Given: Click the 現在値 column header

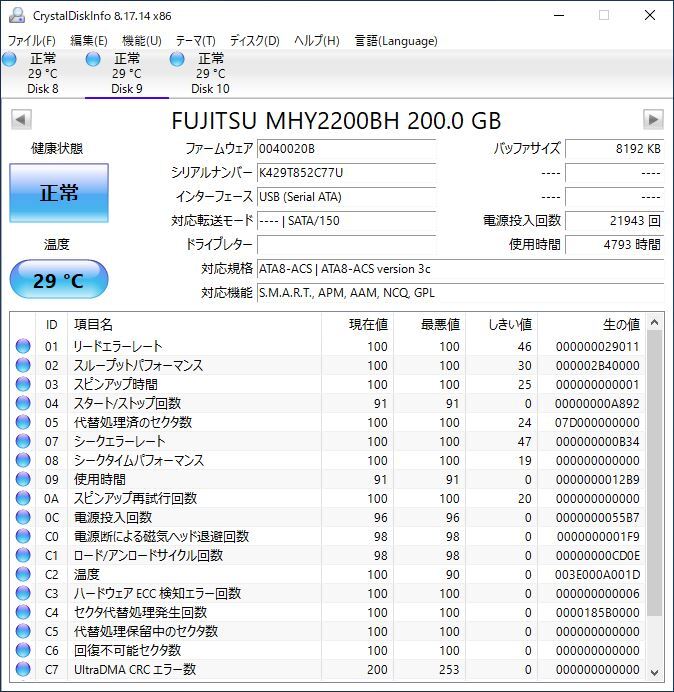Looking at the screenshot, I should click(358, 325).
